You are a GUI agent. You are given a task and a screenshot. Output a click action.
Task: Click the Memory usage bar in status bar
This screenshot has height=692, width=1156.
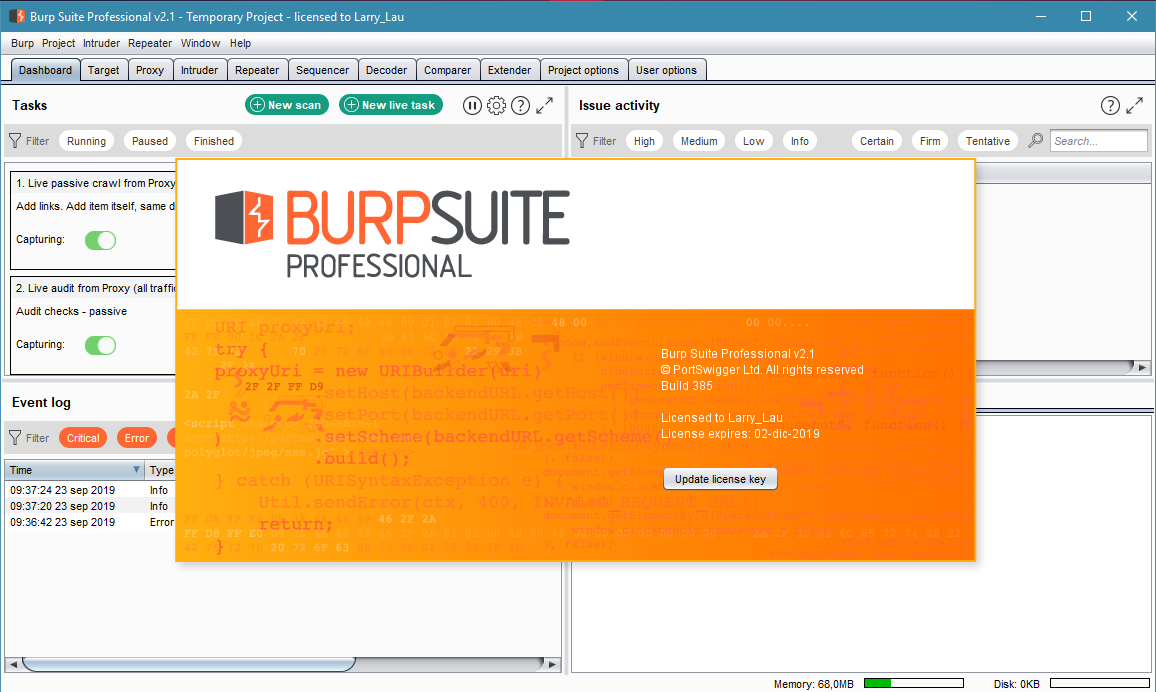pos(913,683)
